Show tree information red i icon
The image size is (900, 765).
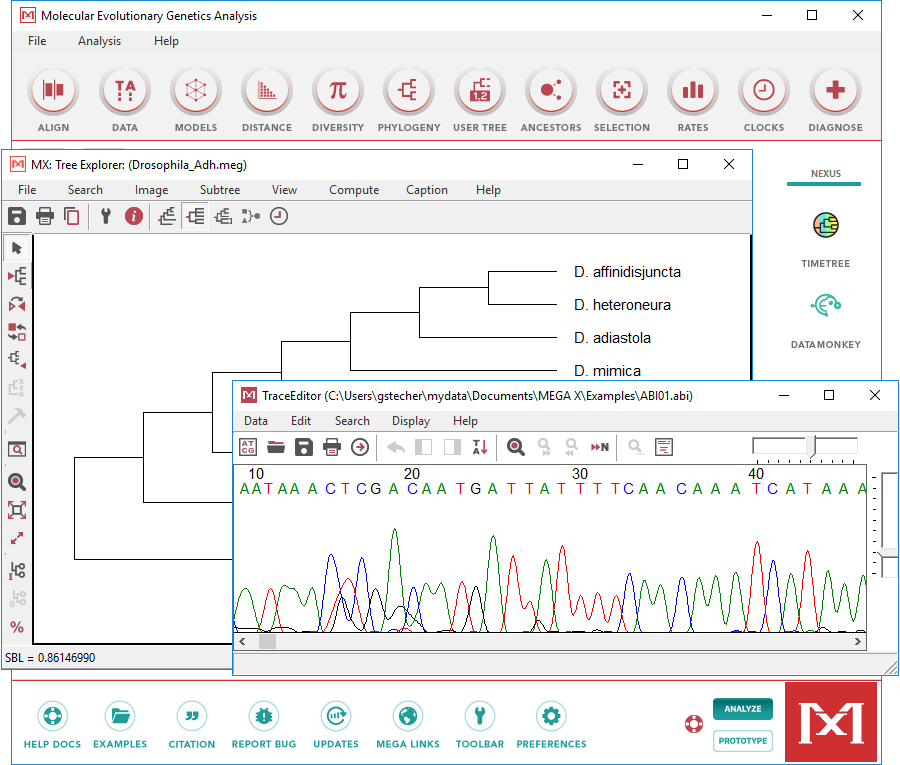134,216
